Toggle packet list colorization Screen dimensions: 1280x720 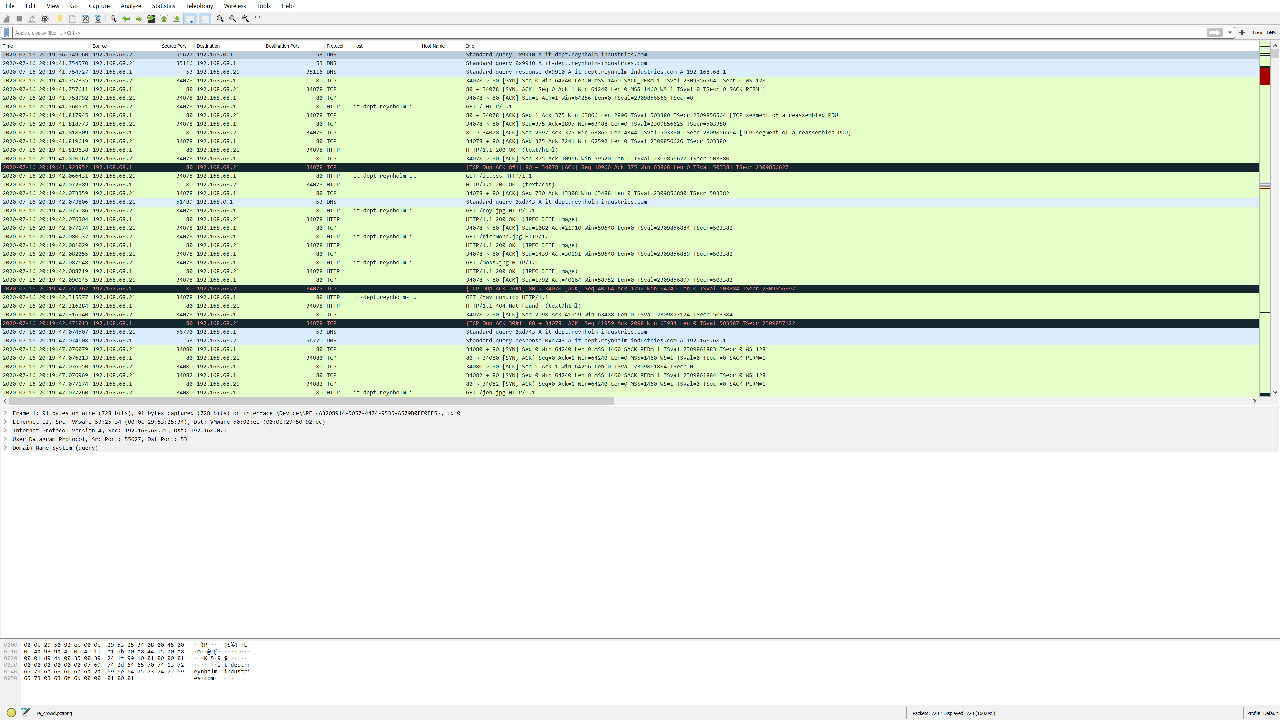pos(205,17)
